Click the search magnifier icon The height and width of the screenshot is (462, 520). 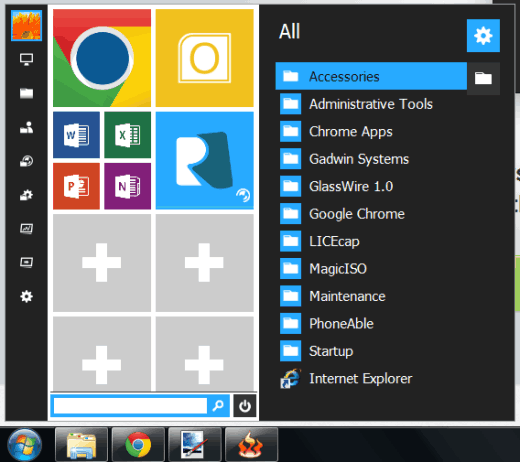pos(218,406)
